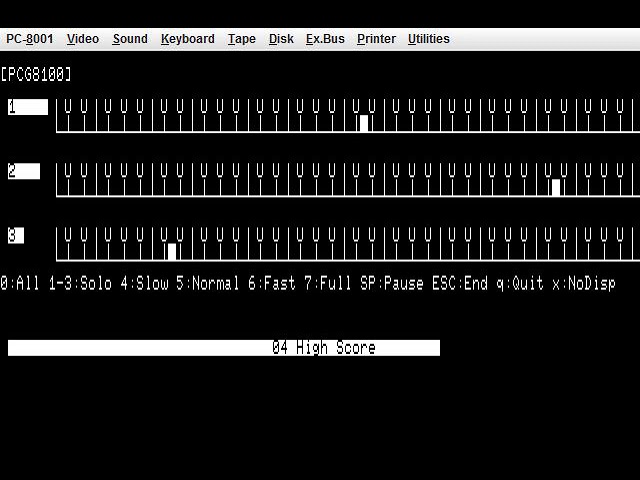This screenshot has height=480, width=640.
Task: Open the Sound menu
Action: (x=130, y=39)
